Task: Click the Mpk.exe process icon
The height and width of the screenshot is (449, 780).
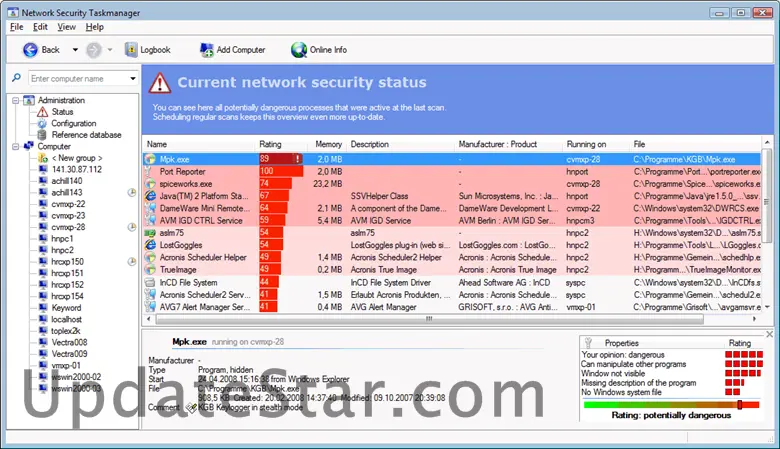Action: tap(150, 159)
